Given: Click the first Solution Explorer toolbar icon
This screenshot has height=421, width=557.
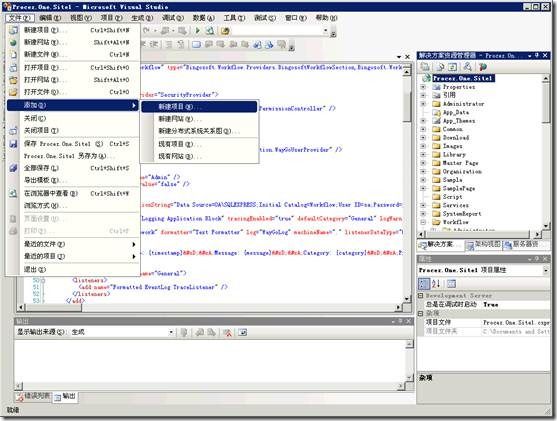Looking at the screenshot, I should [x=425, y=66].
